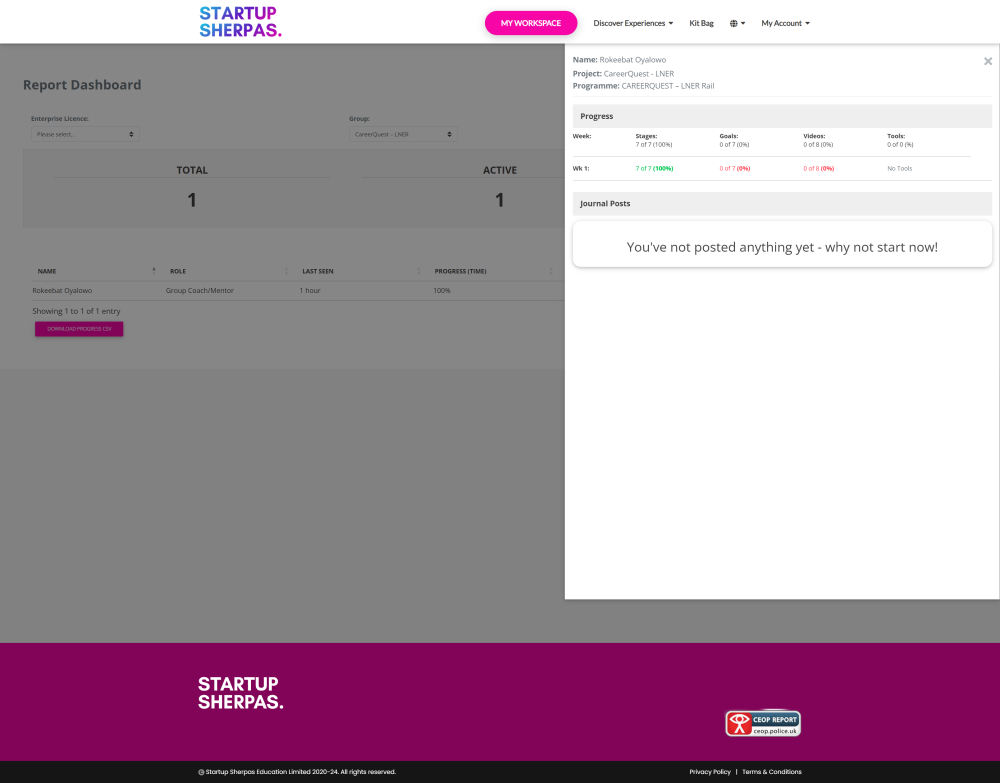Click the Programme CAREERQUEST – LNER Rail text

click(x=643, y=85)
